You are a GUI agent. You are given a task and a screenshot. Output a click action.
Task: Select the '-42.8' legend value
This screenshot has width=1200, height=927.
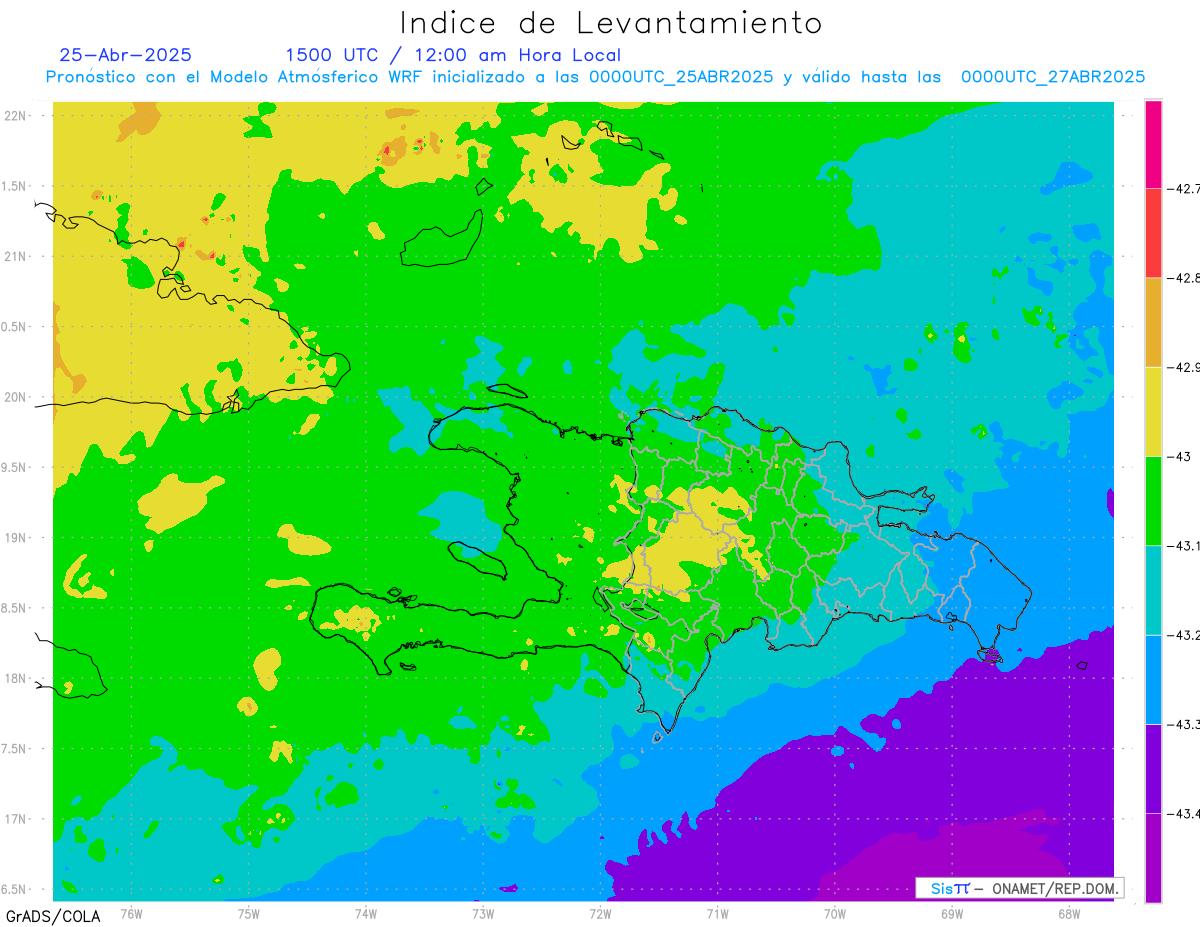(1183, 278)
